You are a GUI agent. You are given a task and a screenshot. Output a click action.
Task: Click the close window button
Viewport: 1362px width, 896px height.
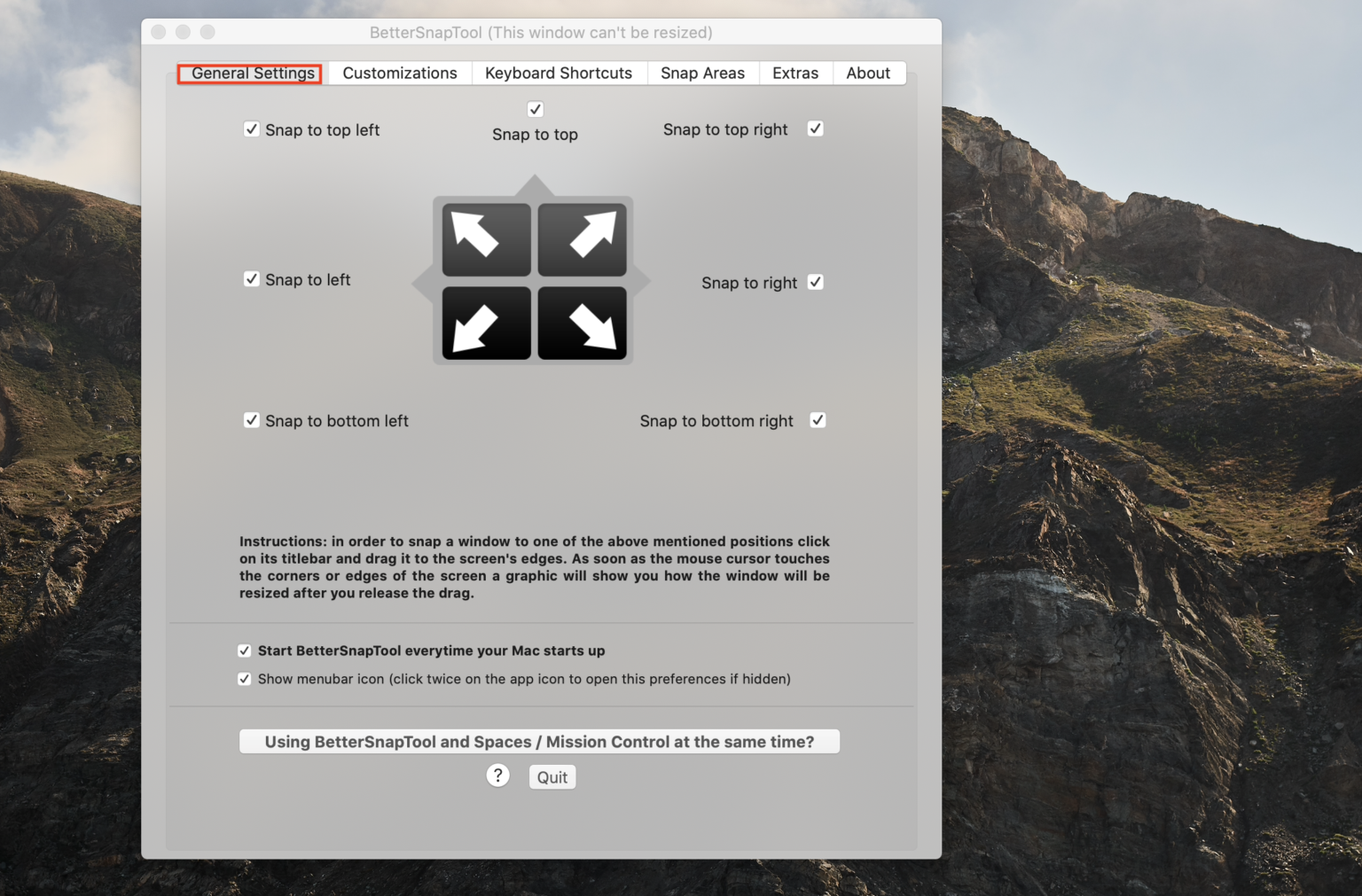(159, 32)
